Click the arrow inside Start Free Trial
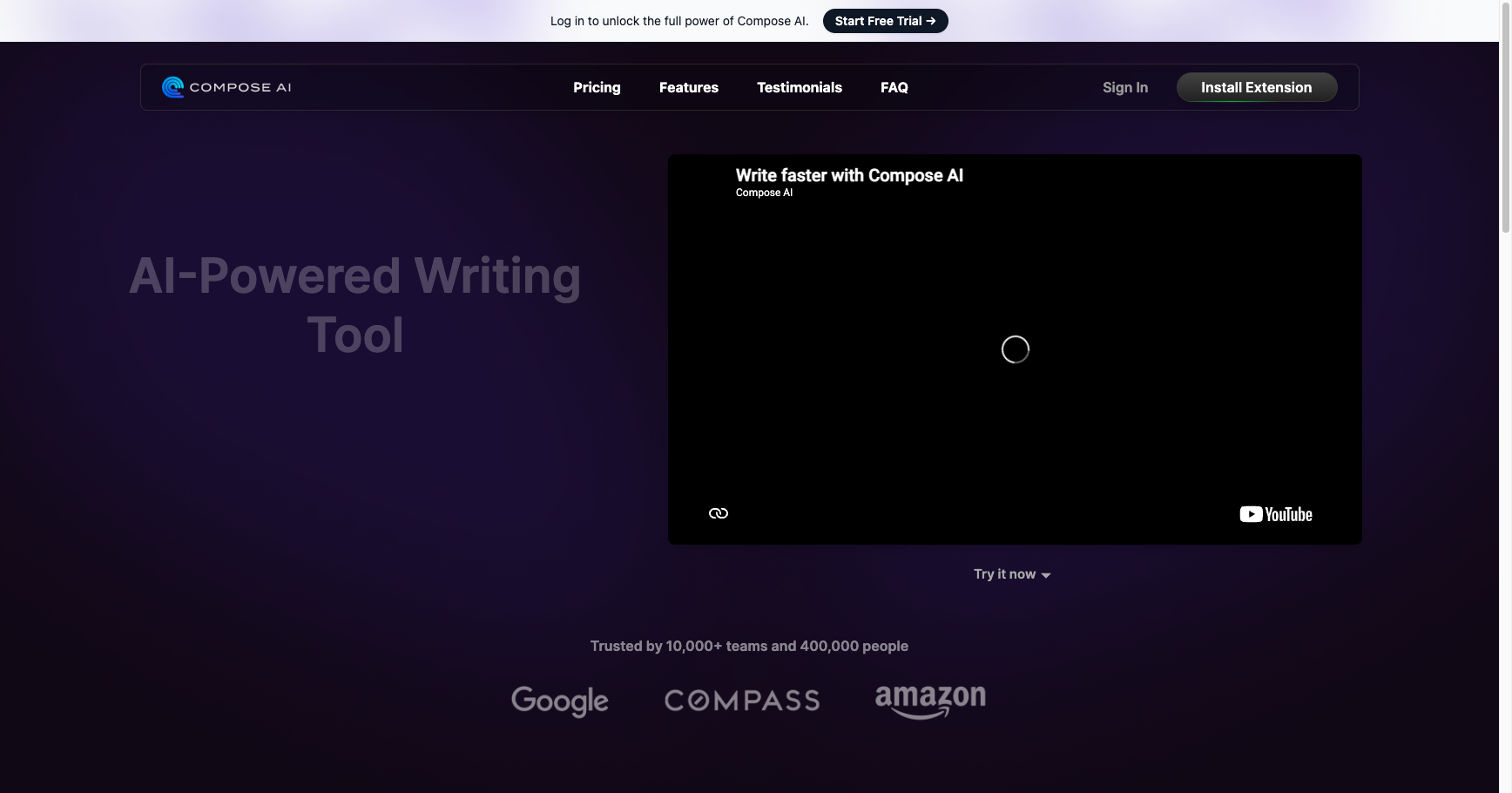 931,21
